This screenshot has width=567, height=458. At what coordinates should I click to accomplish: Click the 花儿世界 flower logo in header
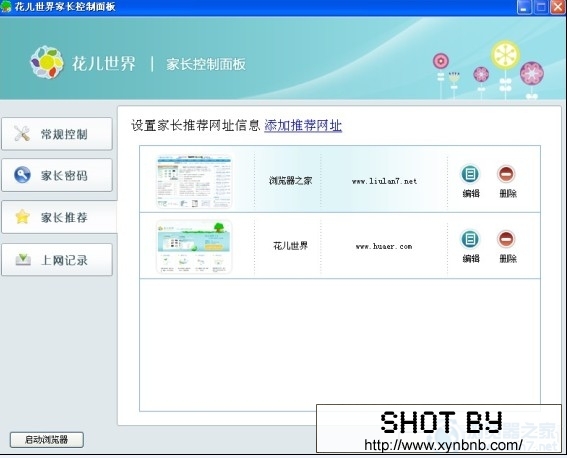pyautogui.click(x=47, y=63)
